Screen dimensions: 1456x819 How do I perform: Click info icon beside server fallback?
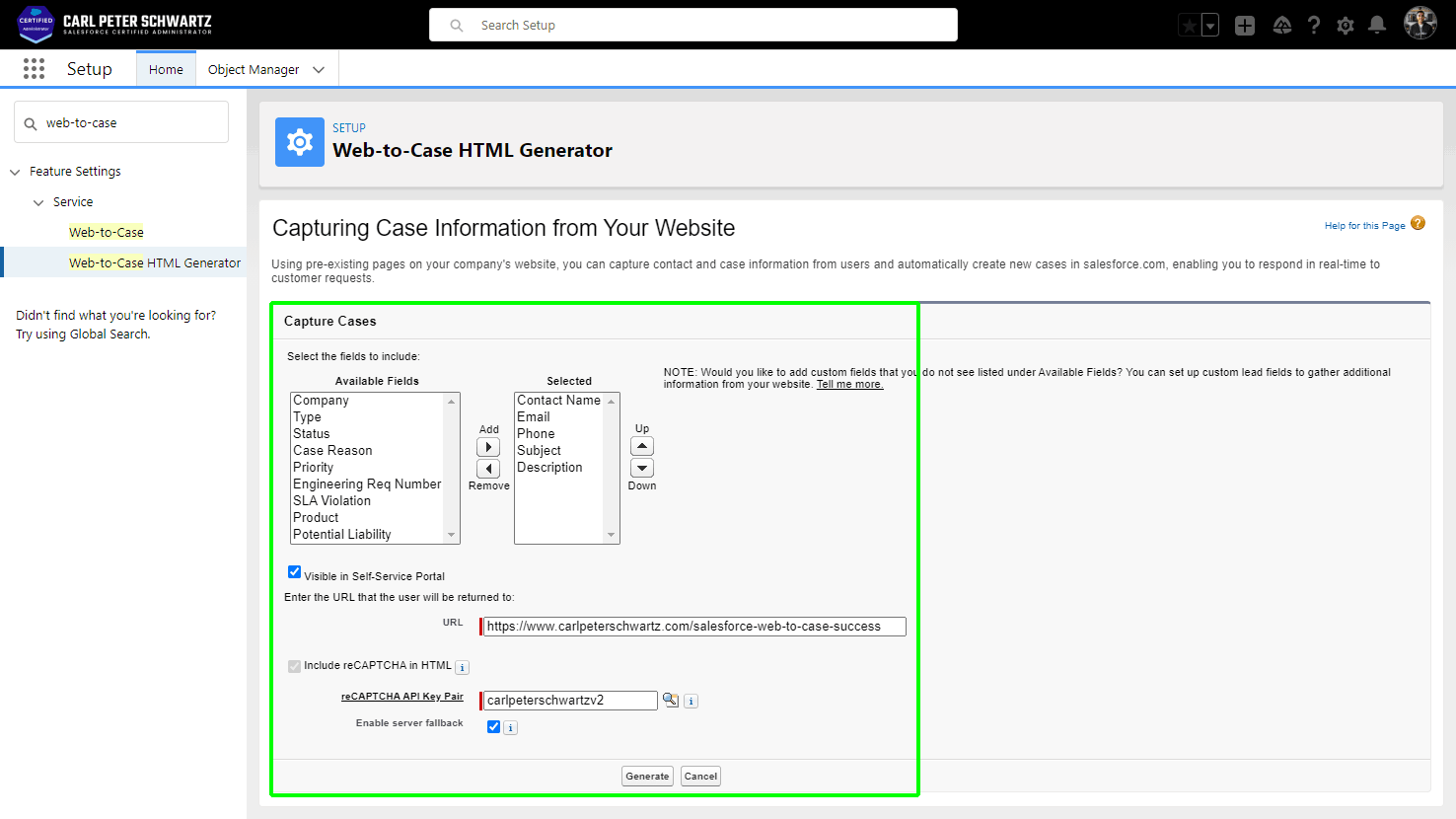click(510, 728)
